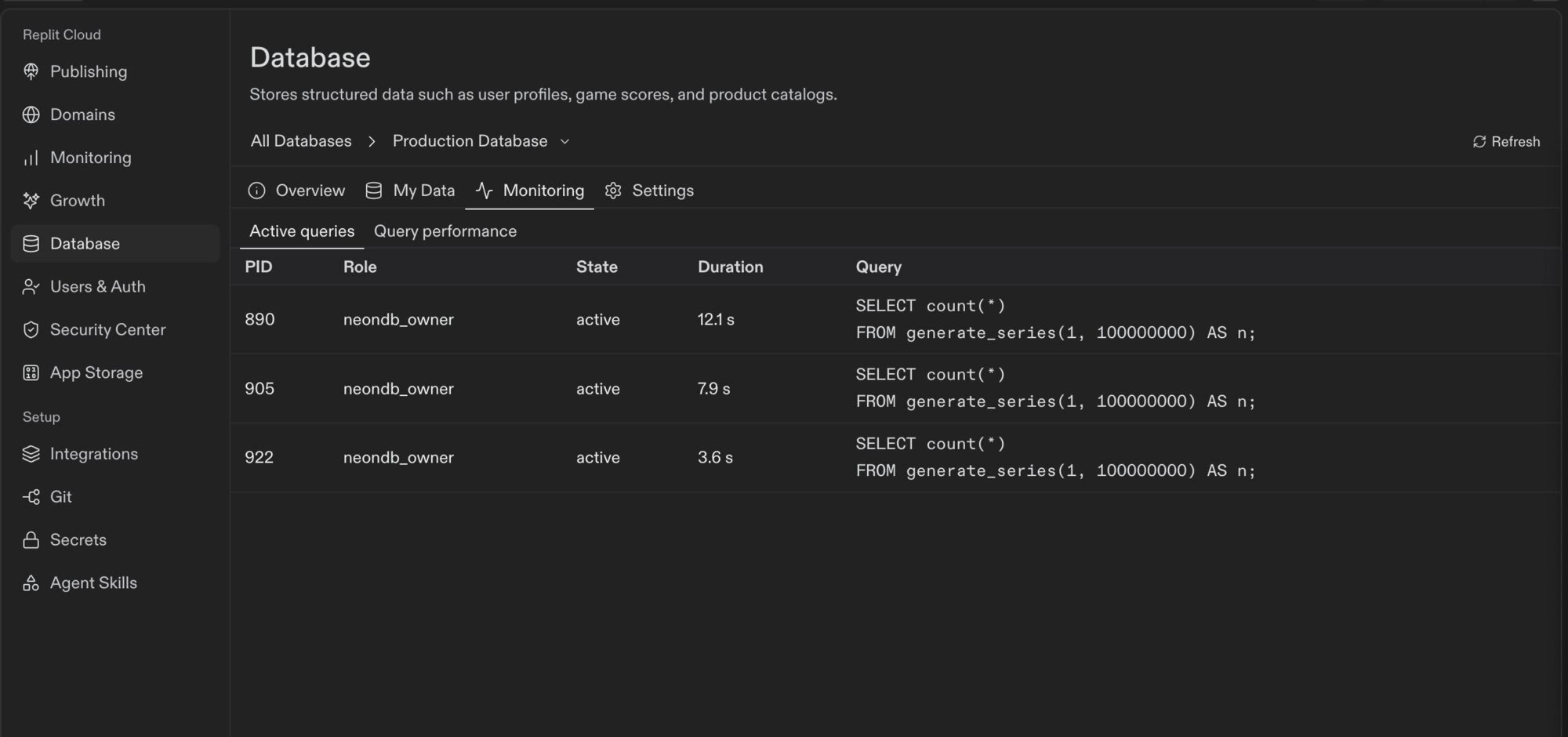1568x737 pixels.
Task: Click active state in PID 905 row
Action: 598,389
